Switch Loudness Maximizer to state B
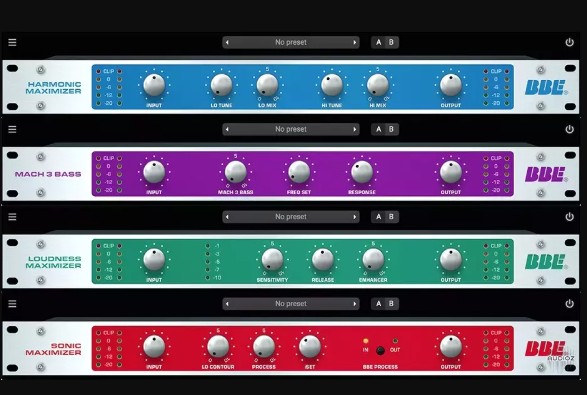The image size is (587, 395). tap(391, 217)
